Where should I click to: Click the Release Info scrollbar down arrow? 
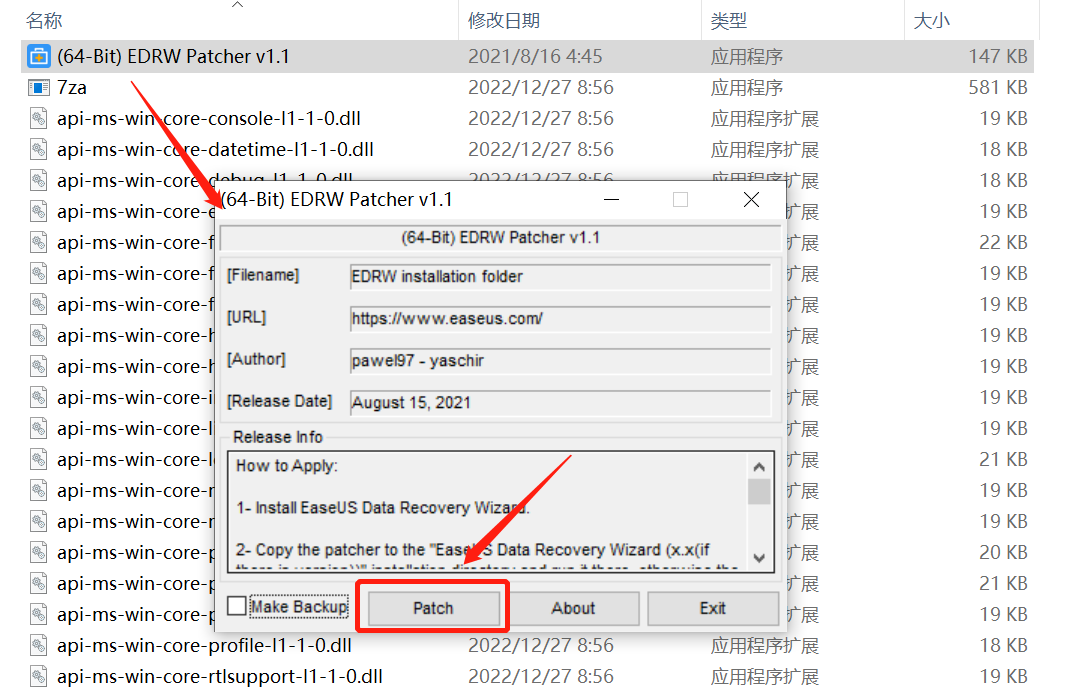click(x=759, y=558)
